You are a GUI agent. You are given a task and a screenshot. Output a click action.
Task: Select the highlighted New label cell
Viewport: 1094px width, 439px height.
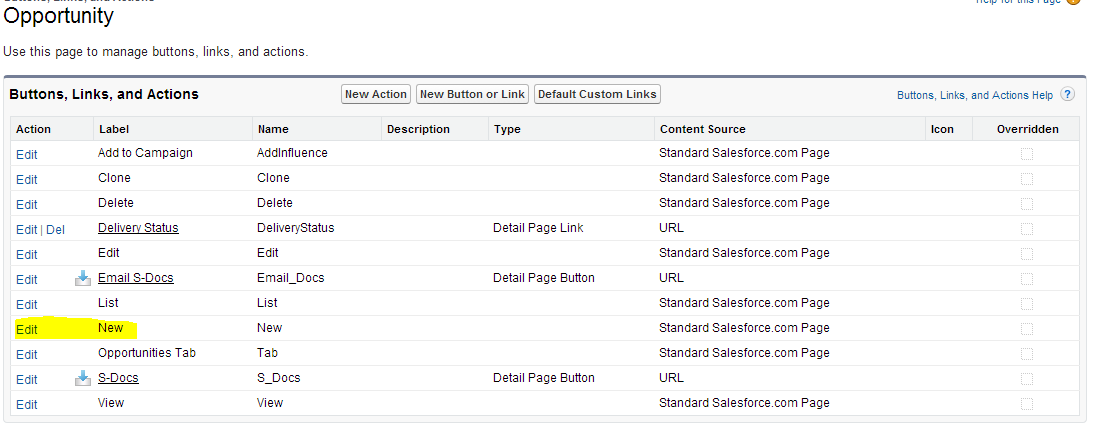[x=110, y=327]
